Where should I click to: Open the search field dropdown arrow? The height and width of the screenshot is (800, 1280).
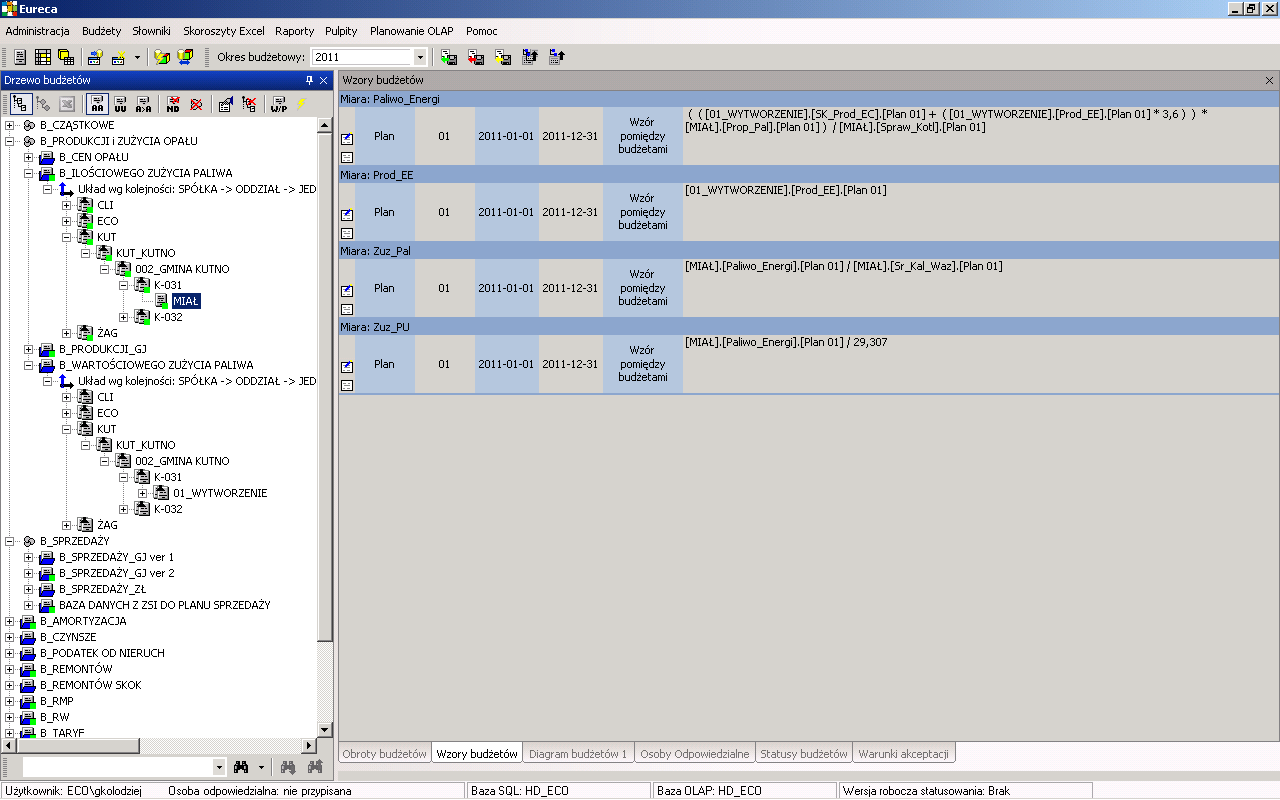(x=219, y=767)
